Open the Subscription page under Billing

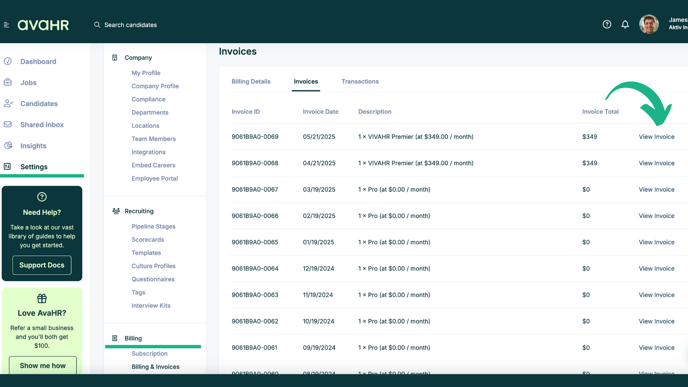[x=149, y=353]
